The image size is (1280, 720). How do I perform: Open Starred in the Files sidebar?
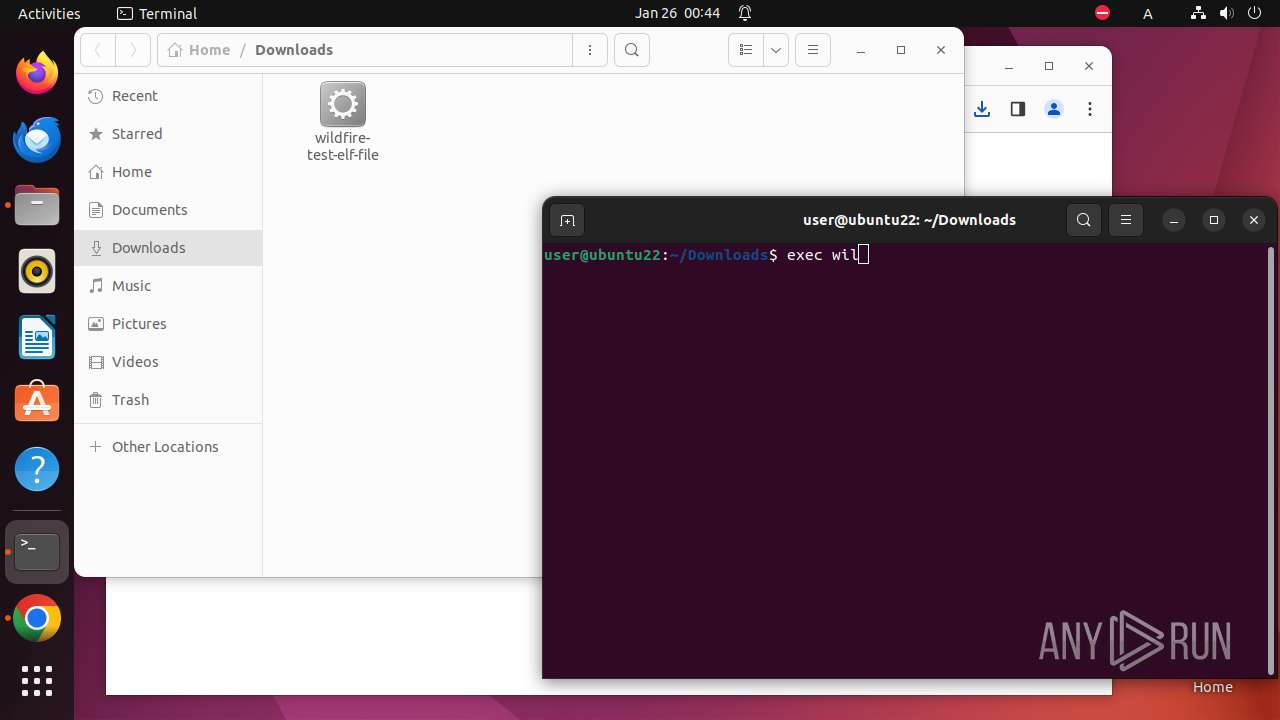point(168,134)
